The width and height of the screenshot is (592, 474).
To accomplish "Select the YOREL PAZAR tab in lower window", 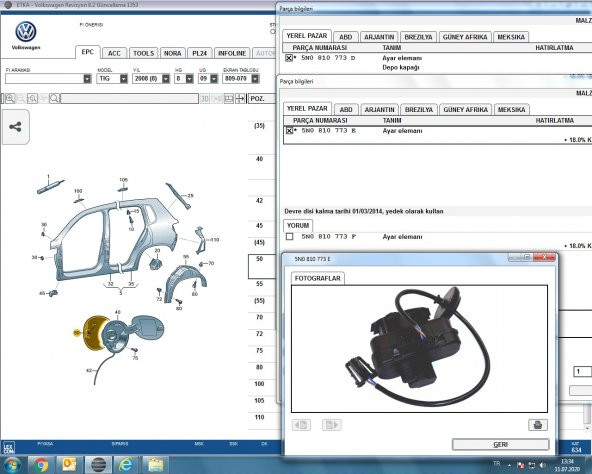I will coord(307,108).
